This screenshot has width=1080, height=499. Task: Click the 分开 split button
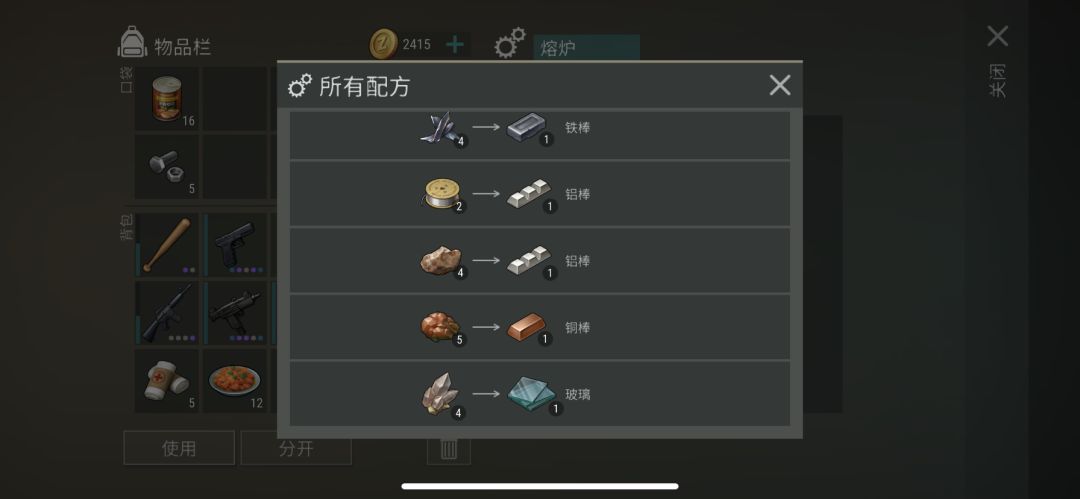pyautogui.click(x=296, y=448)
